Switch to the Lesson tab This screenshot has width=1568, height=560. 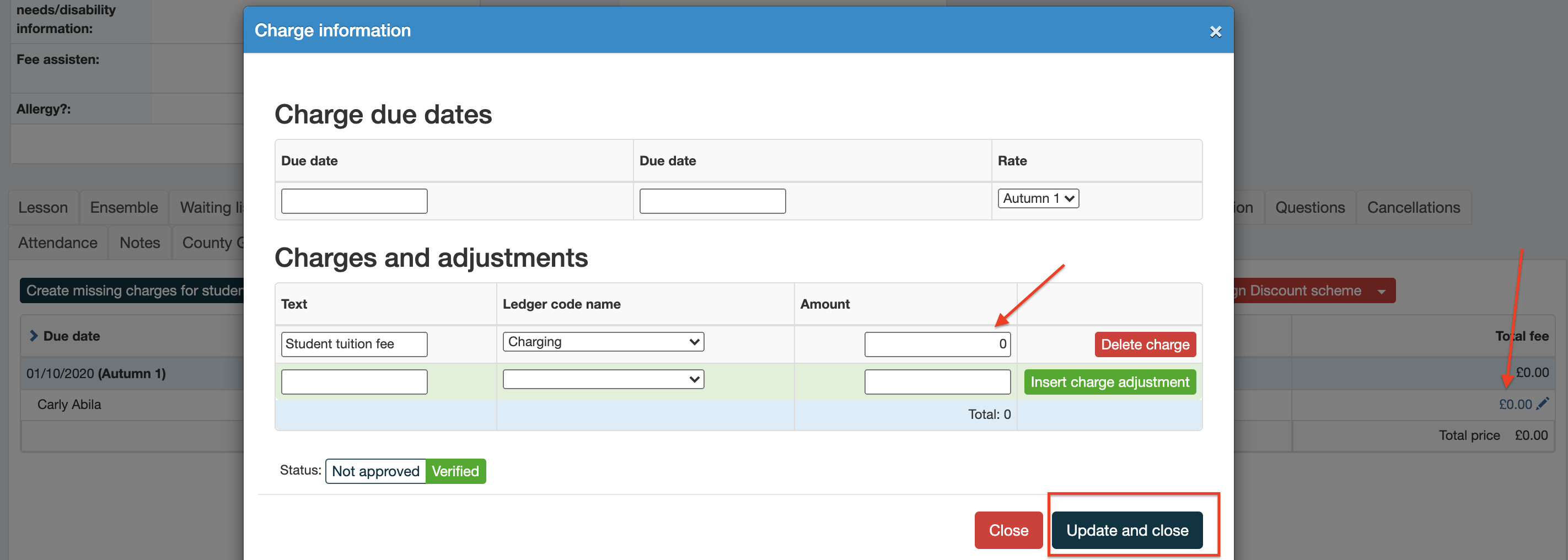(x=43, y=208)
